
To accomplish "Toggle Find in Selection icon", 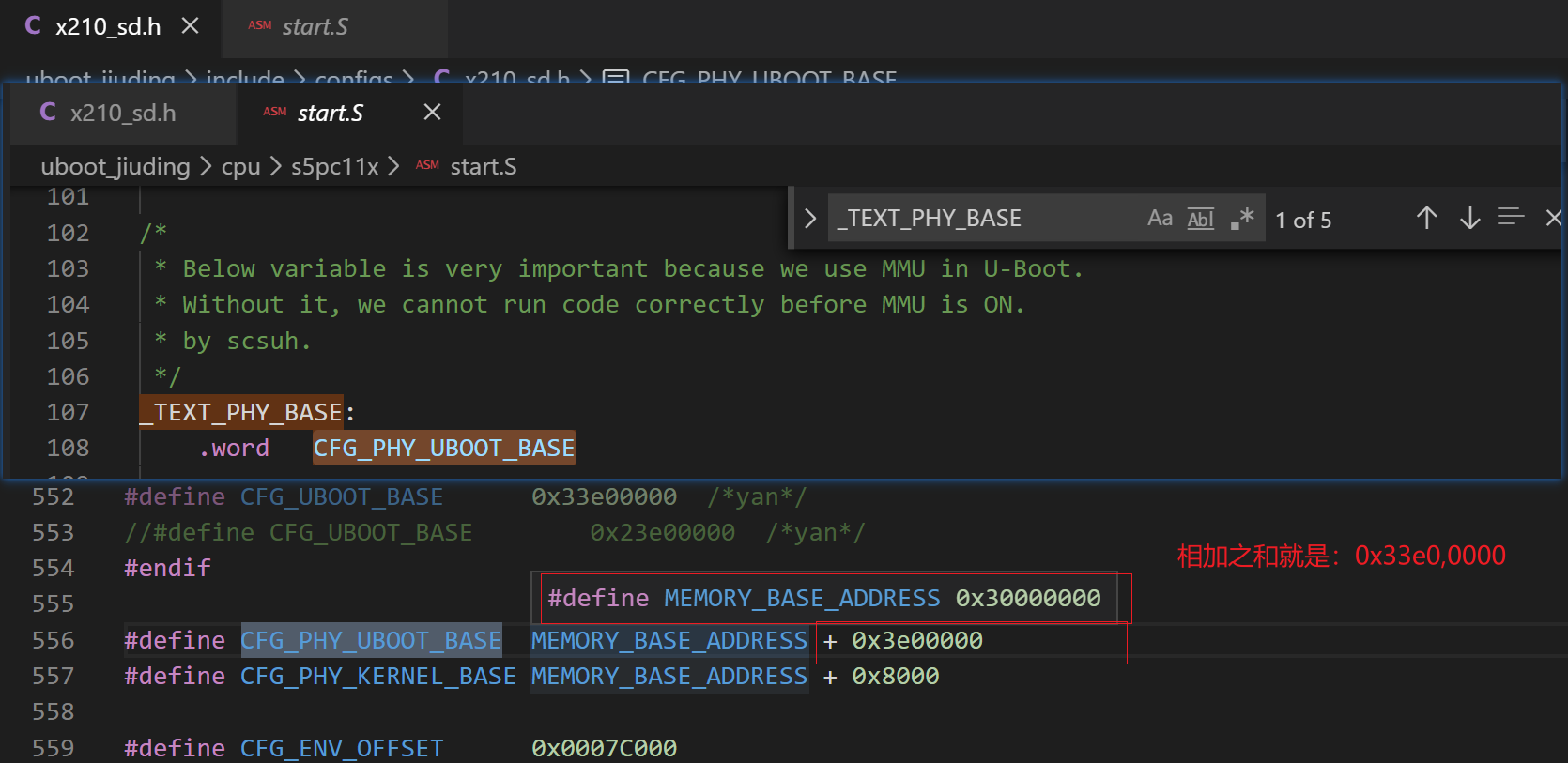I will pyautogui.click(x=1511, y=217).
